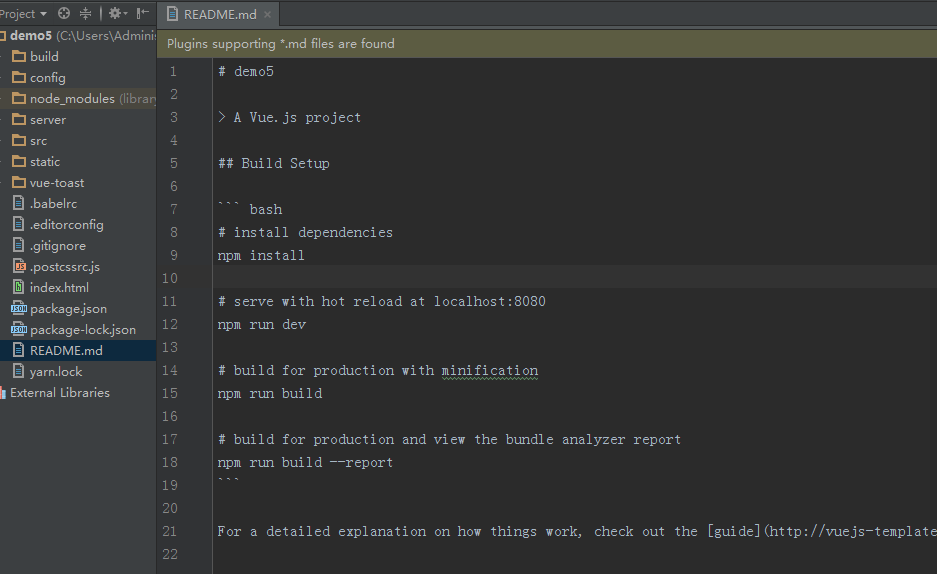Hide the Project panel with hide icon
Viewport: 937px width, 574px height.
coord(143,13)
